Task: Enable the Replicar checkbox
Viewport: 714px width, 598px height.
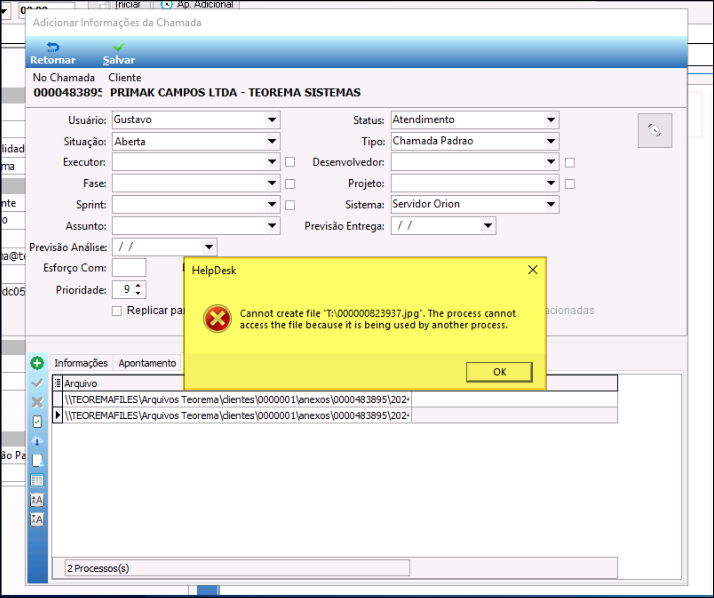Action: tap(117, 311)
